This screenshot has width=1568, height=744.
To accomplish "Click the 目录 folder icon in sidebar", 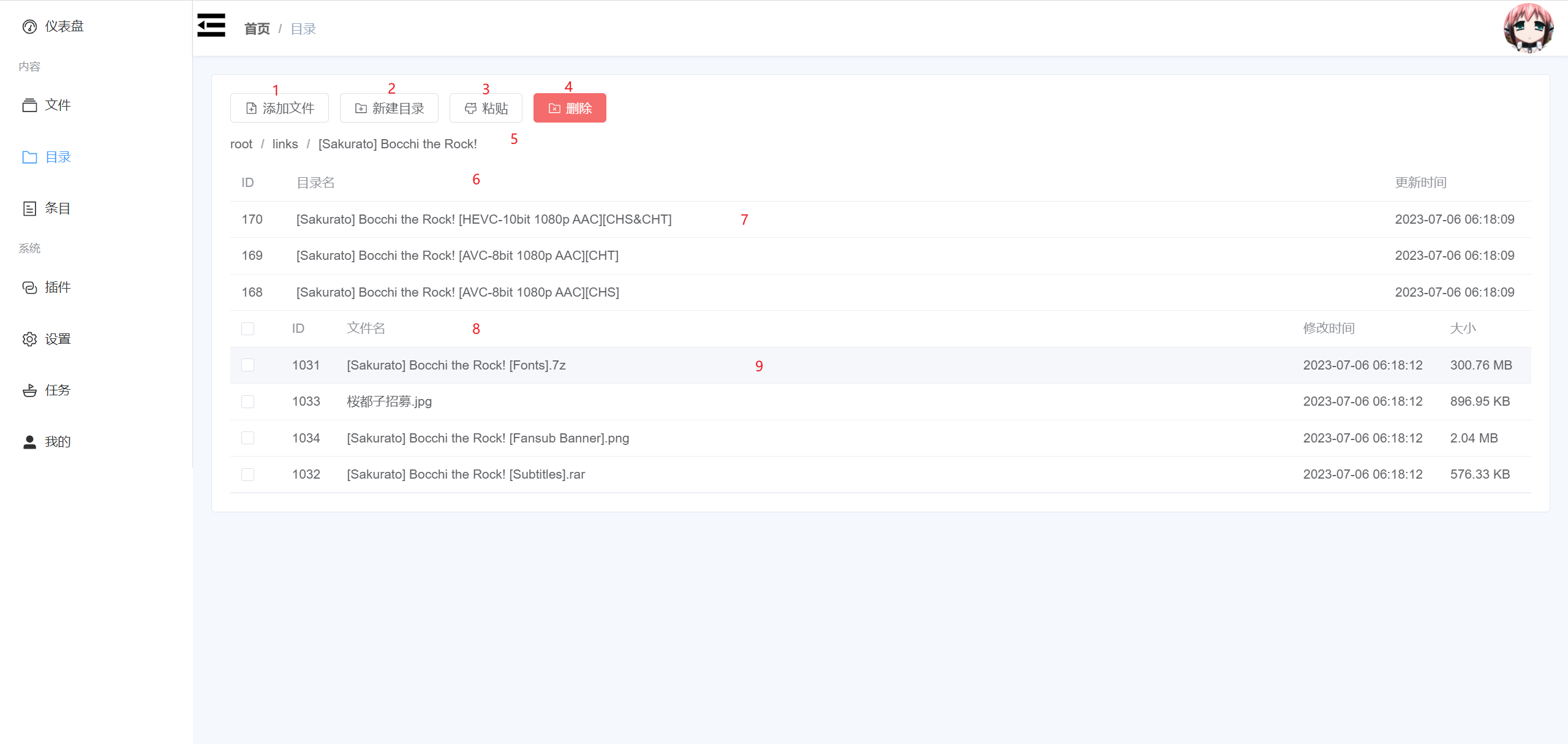I will (x=29, y=158).
